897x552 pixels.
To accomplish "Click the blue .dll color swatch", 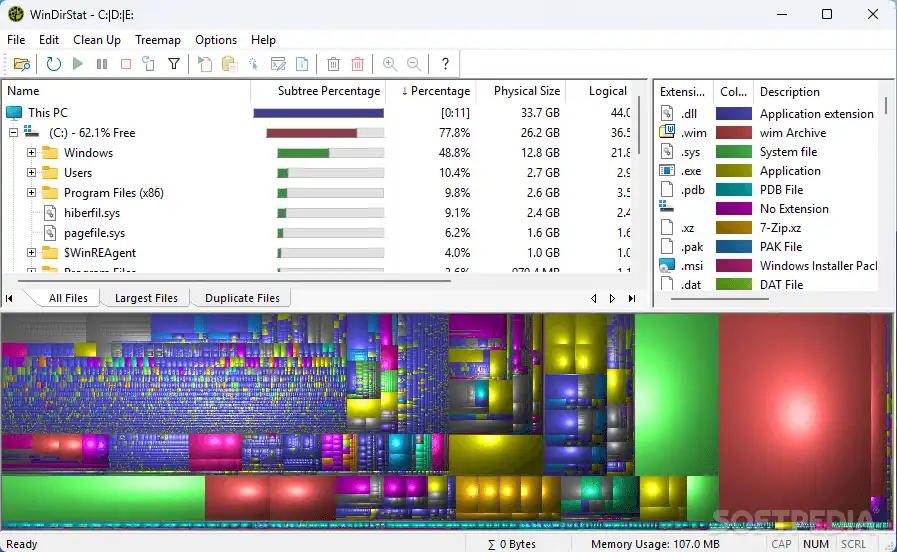I will coord(733,114).
